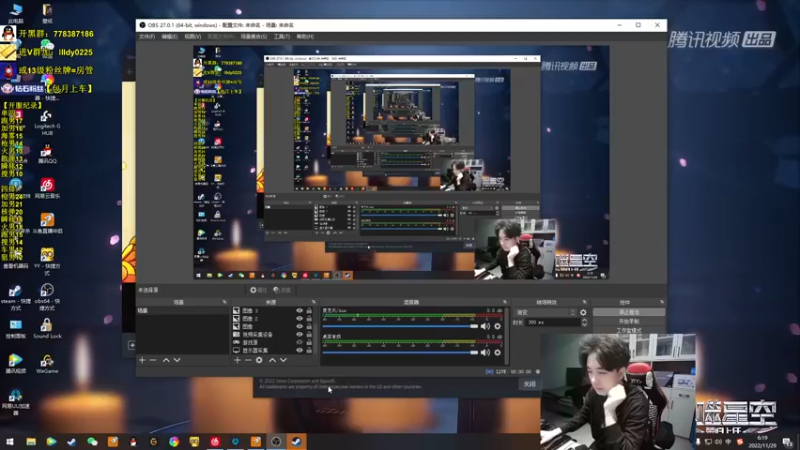Toggle visibility of 显示器采集 source
Screen dimensions: 800x450
click(x=299, y=351)
